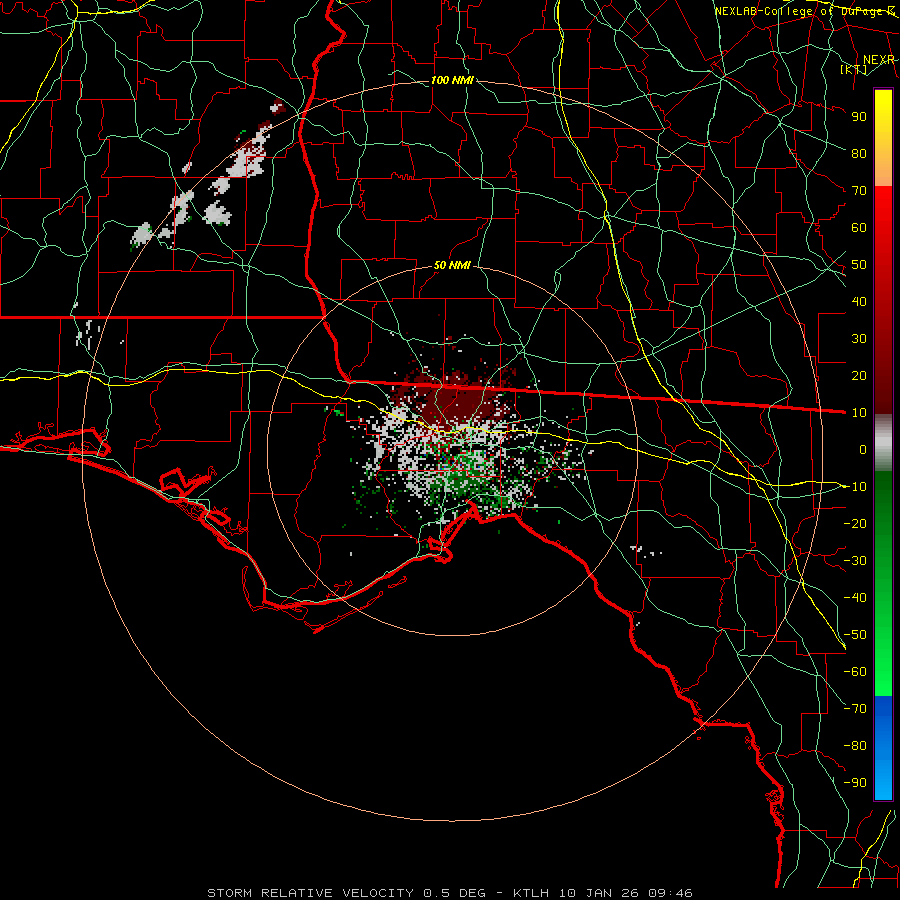Click the "20" value on the velocity scale
Viewport: 900px width, 900px height.
click(x=859, y=375)
